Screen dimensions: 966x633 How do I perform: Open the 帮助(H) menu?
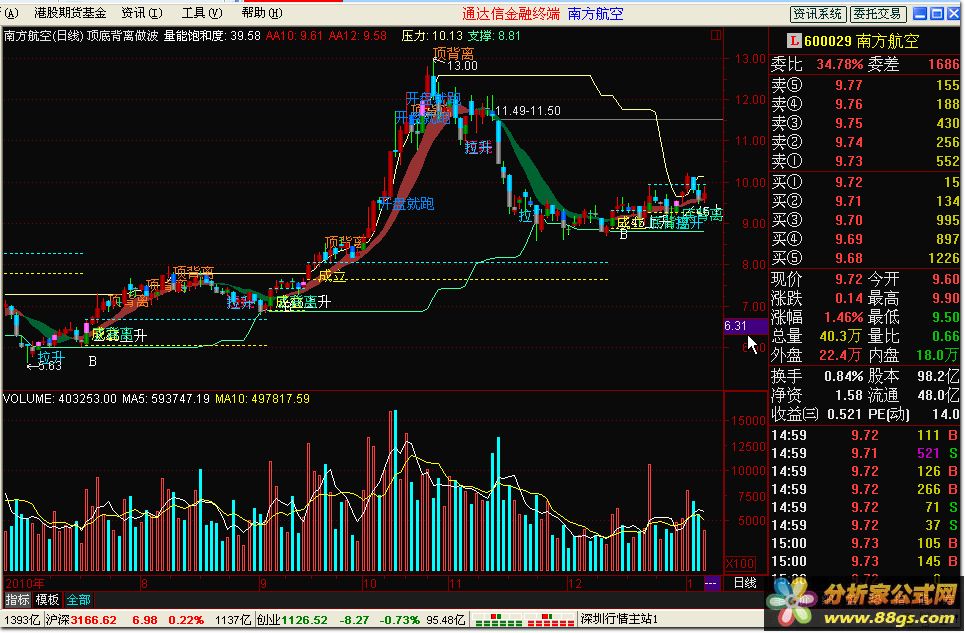pos(262,13)
